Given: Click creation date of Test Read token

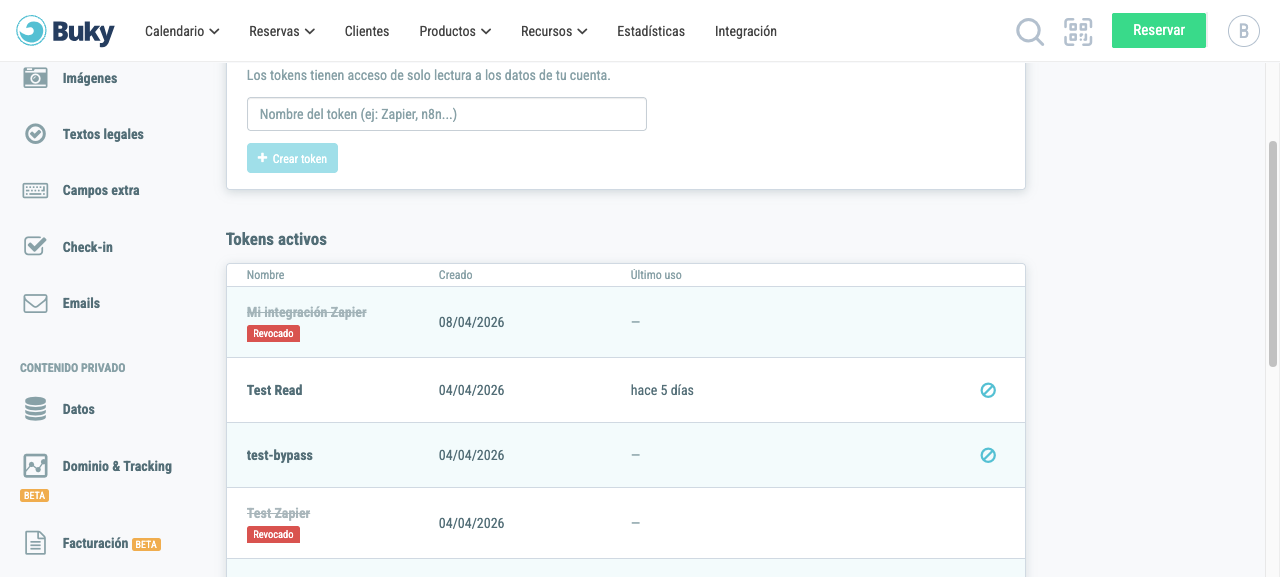Looking at the screenshot, I should point(472,390).
